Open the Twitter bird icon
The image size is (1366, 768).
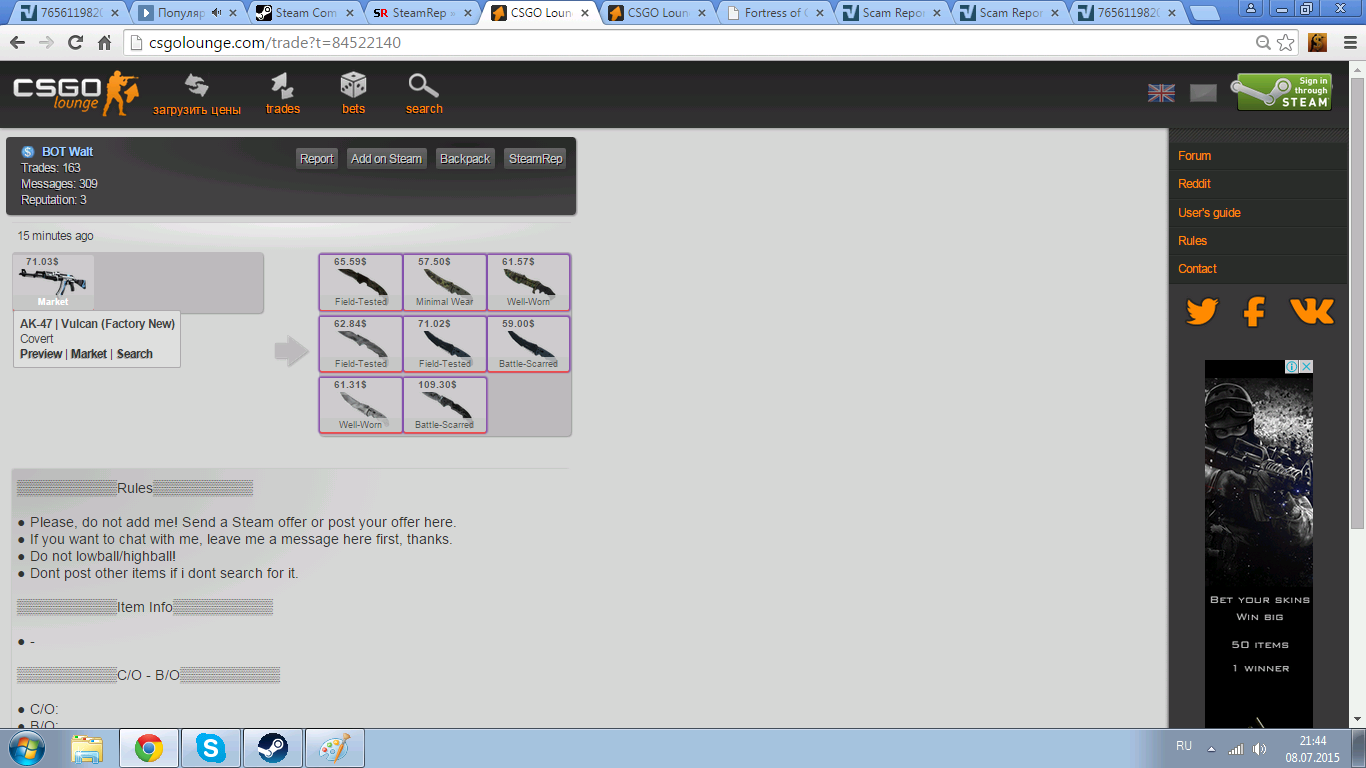(x=1202, y=312)
